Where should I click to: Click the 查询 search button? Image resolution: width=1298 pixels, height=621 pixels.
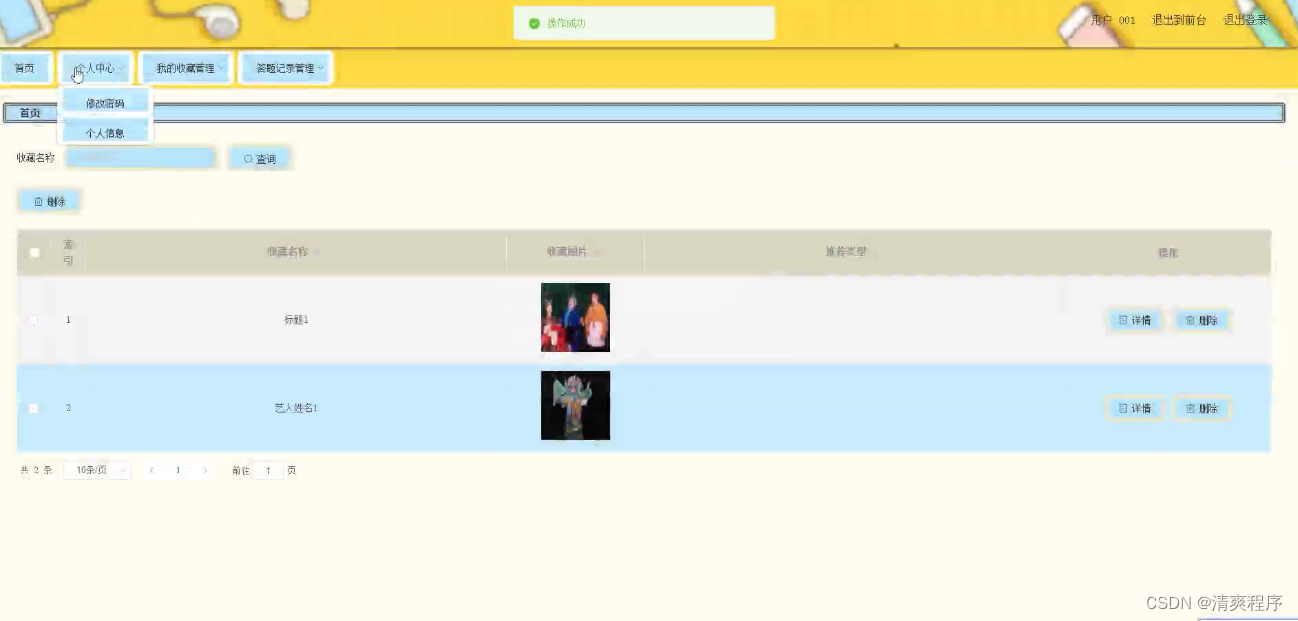[260, 158]
